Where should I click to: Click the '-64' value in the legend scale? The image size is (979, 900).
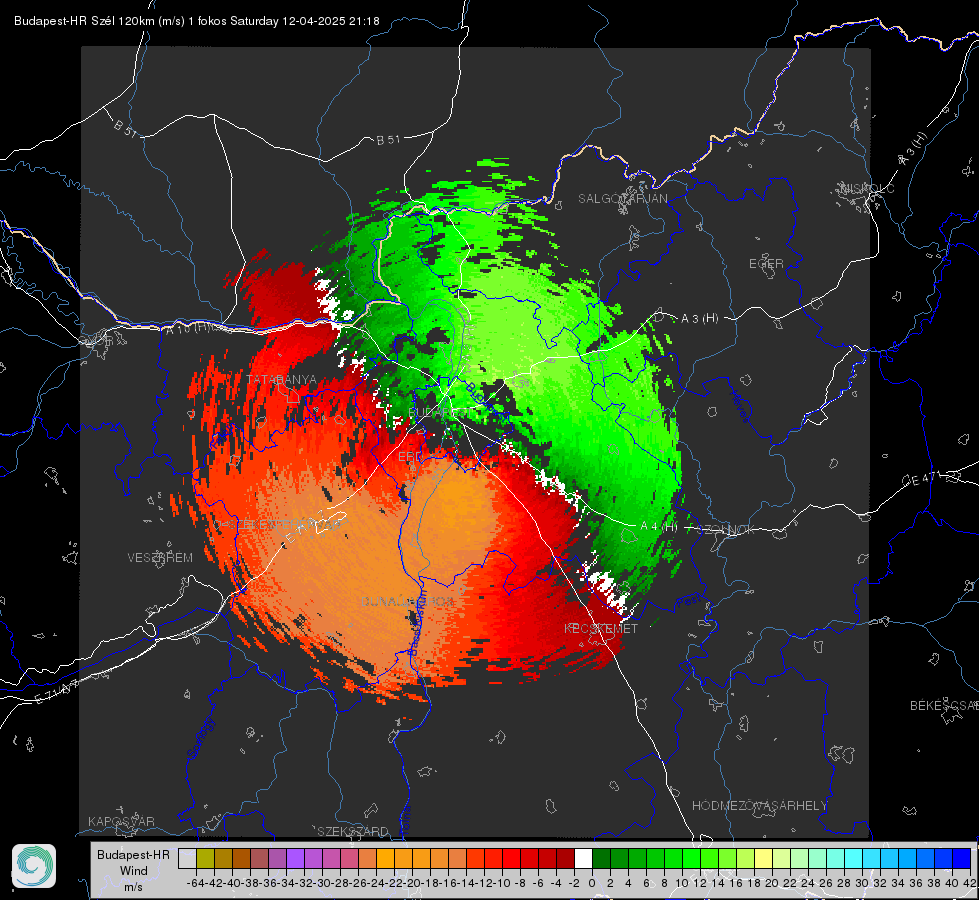[196, 883]
